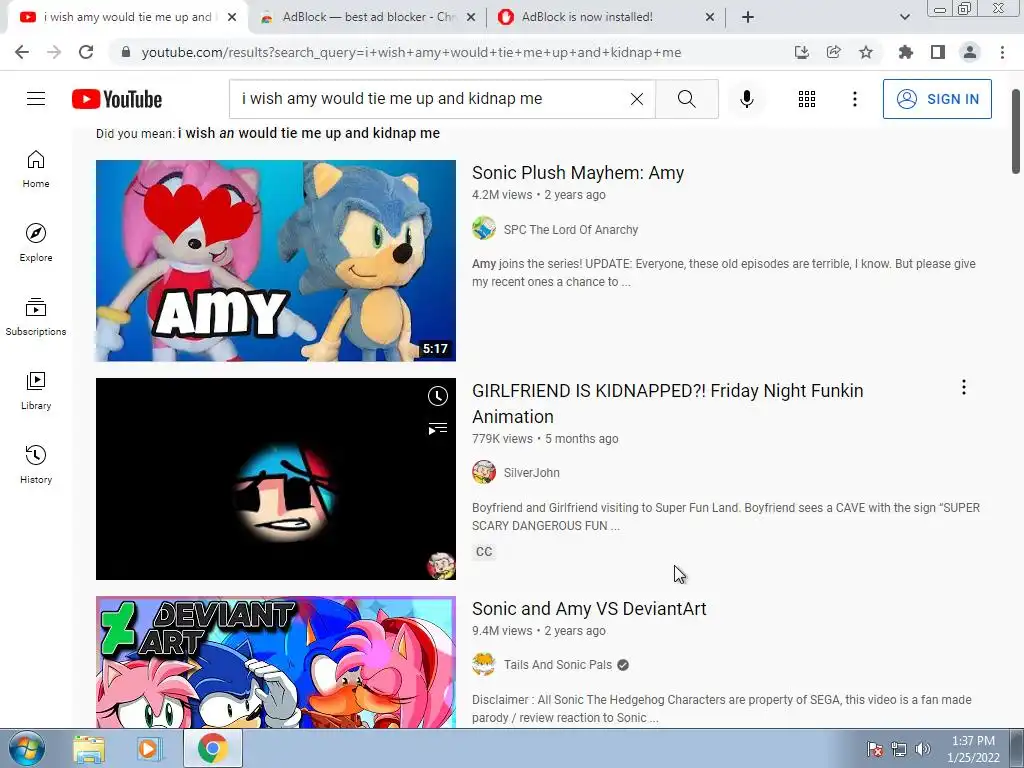Click Chrome icon in taskbar
Image resolution: width=1024 pixels, height=768 pixels.
(212, 748)
